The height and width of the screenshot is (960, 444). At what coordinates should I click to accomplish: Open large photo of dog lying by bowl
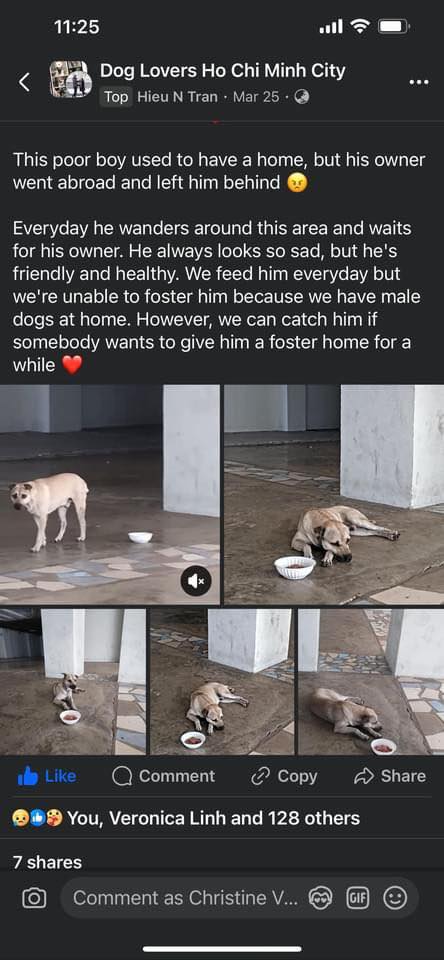point(334,495)
